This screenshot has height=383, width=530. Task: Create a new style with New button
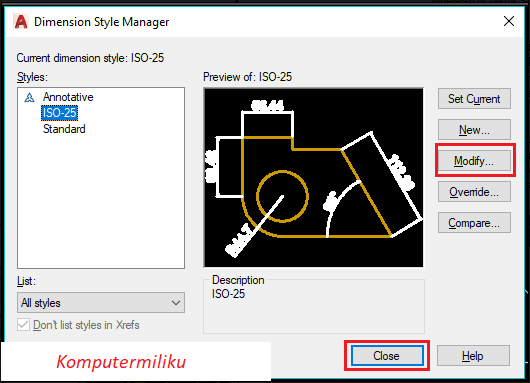474,129
